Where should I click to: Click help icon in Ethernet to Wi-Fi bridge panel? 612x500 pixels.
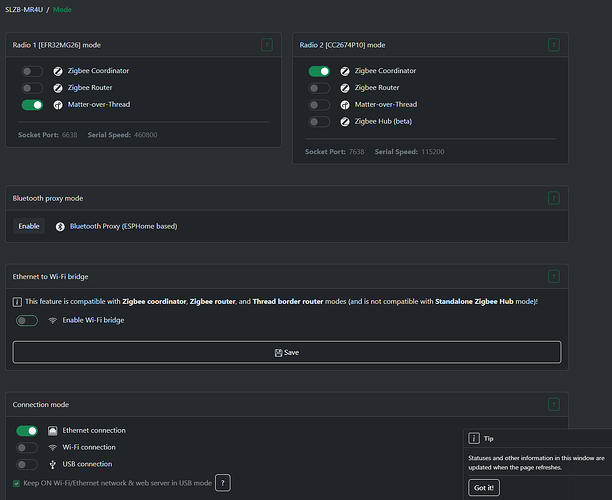[554, 276]
